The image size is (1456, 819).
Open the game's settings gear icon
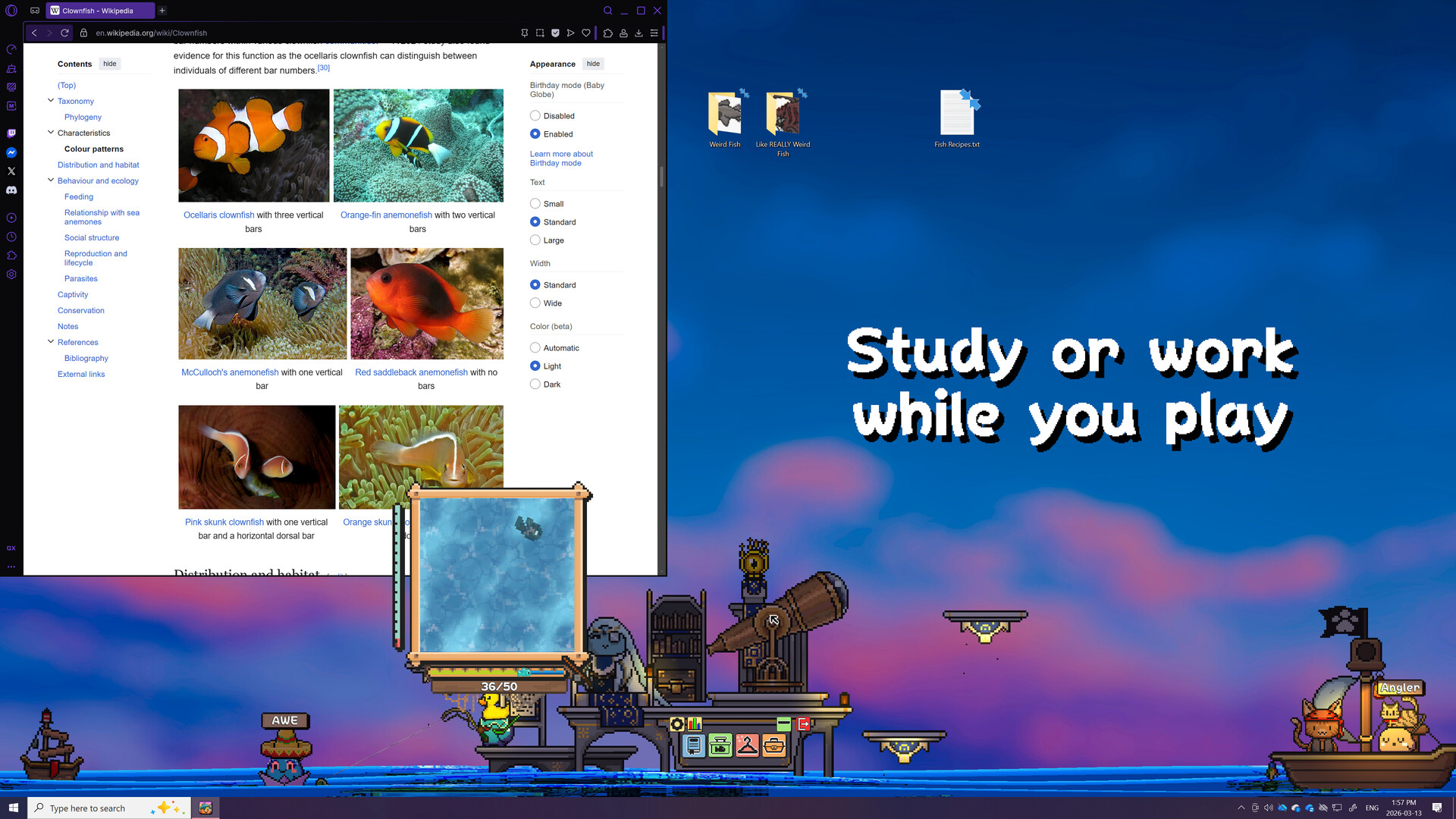(677, 723)
